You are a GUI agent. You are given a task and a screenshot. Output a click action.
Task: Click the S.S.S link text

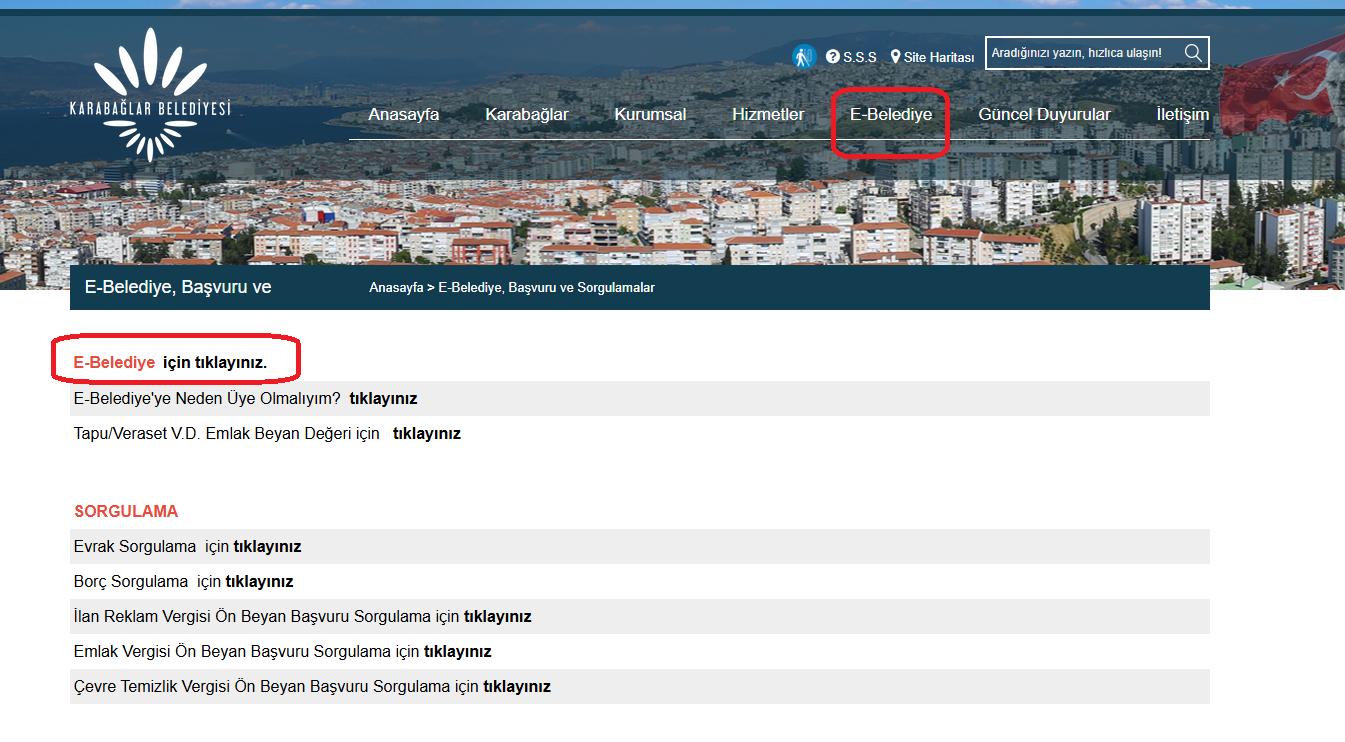click(860, 58)
